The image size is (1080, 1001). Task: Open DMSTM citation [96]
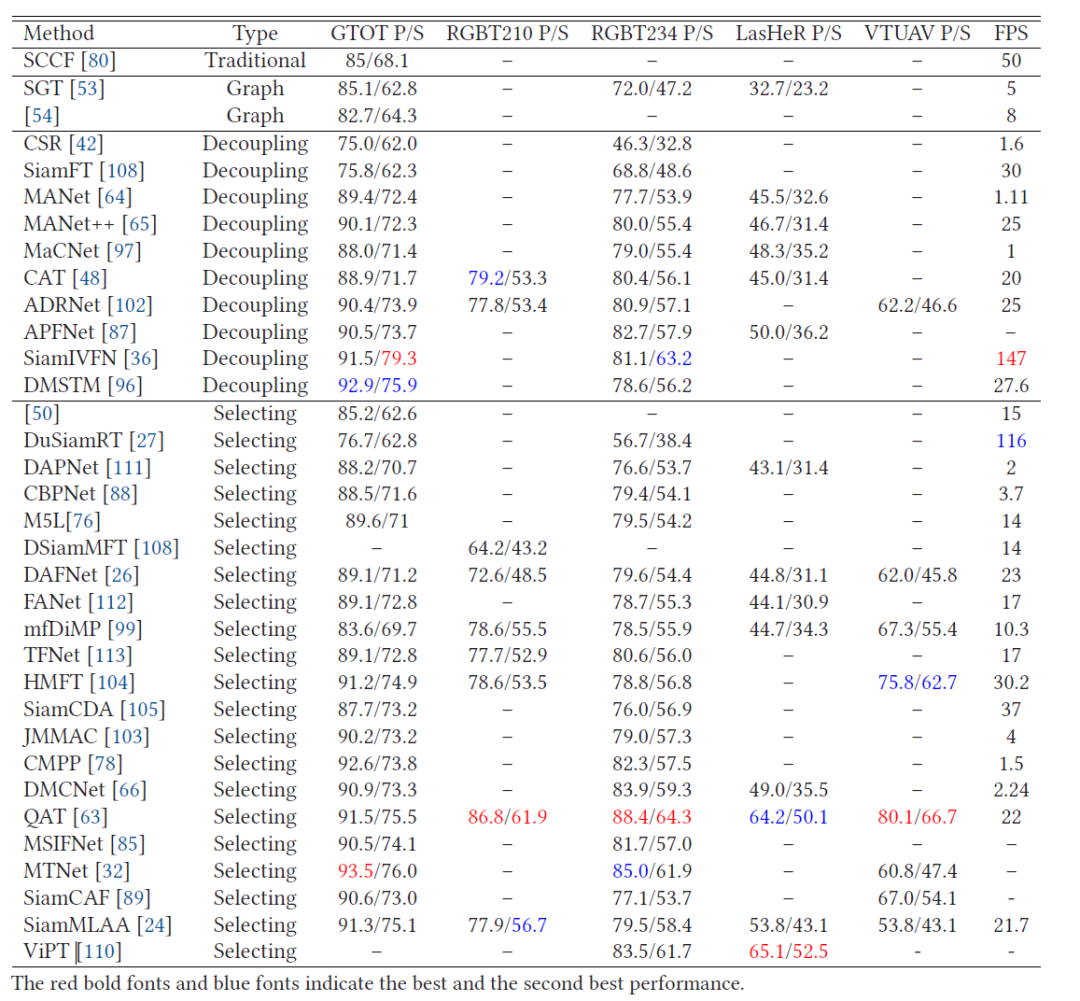(125, 385)
